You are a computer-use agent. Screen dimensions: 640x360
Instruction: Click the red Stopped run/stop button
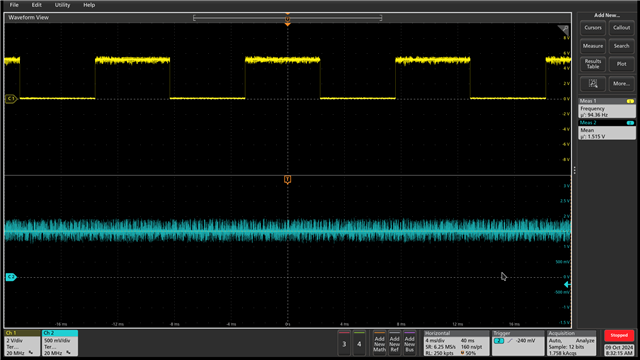click(x=619, y=335)
